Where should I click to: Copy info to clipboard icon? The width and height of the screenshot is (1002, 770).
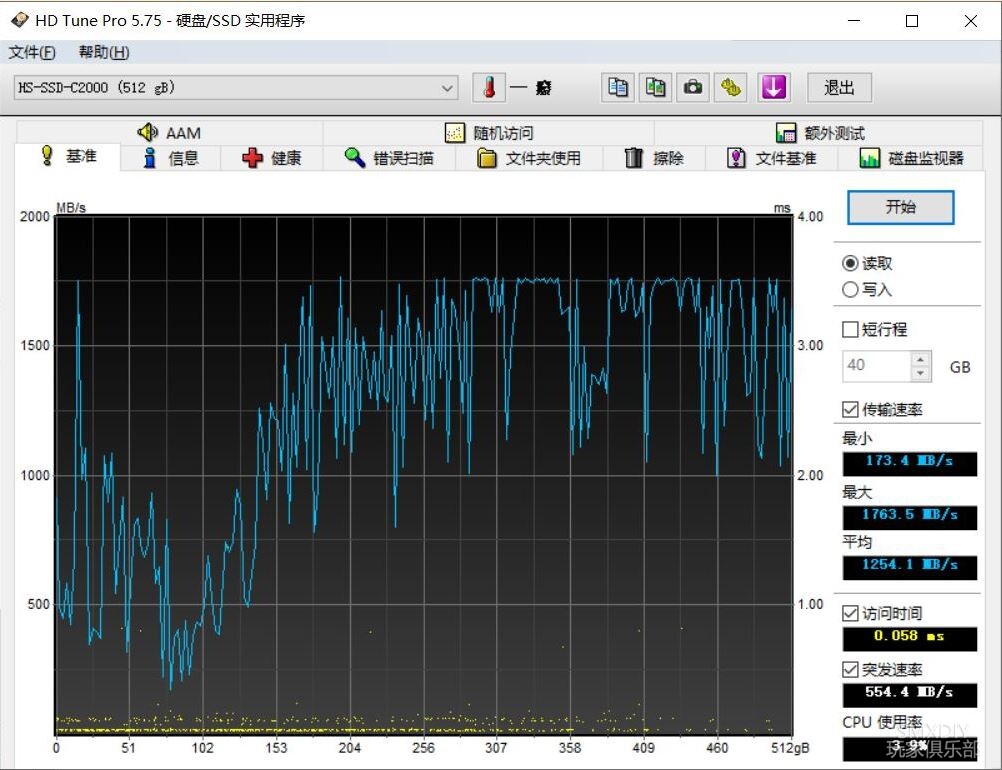(618, 87)
